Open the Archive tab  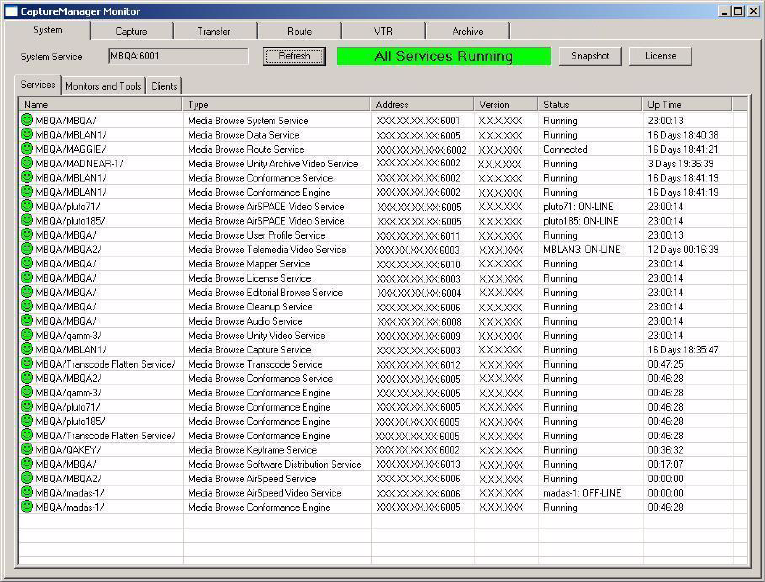(x=467, y=31)
